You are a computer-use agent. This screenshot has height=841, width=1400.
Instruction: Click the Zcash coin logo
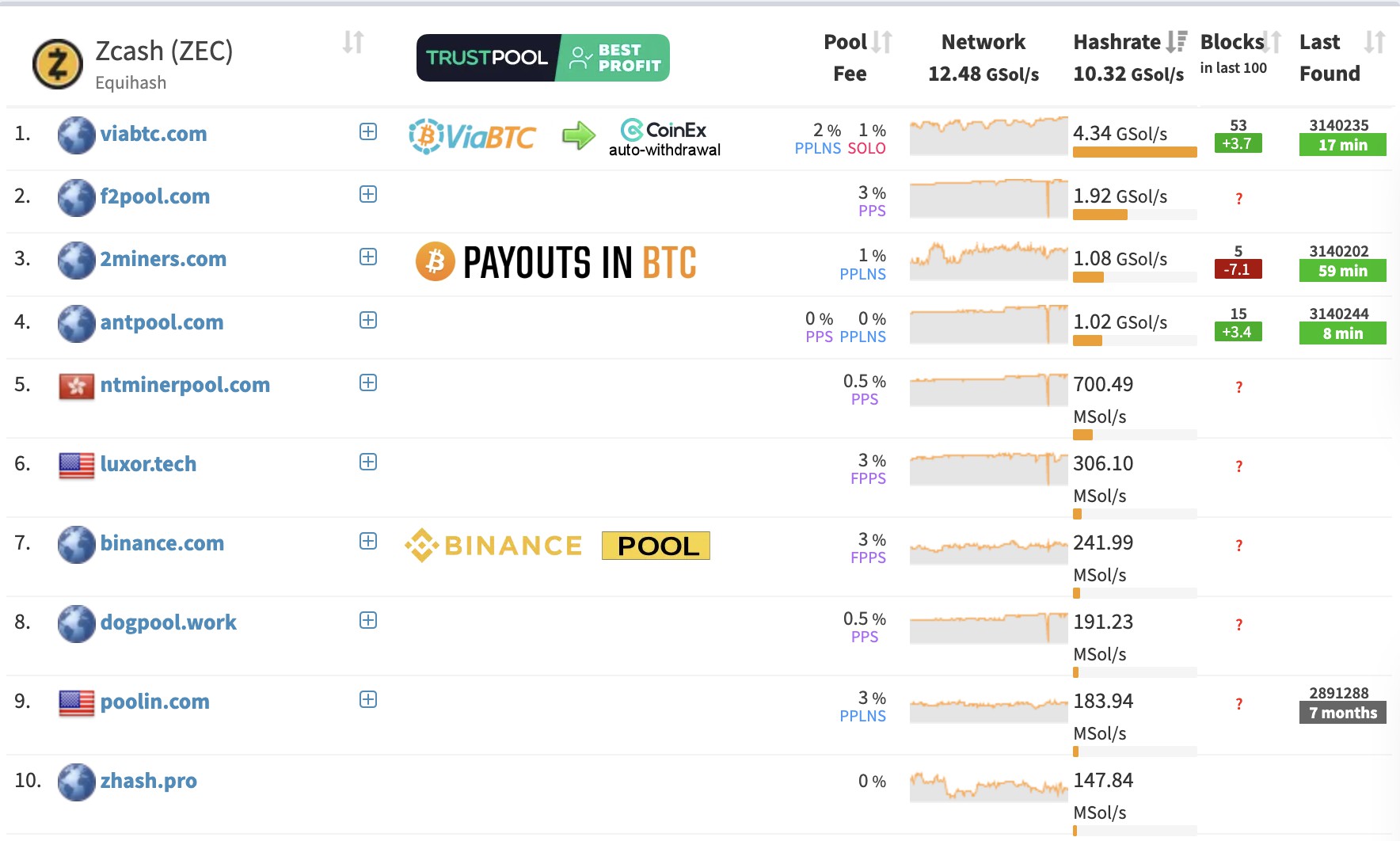click(x=56, y=59)
